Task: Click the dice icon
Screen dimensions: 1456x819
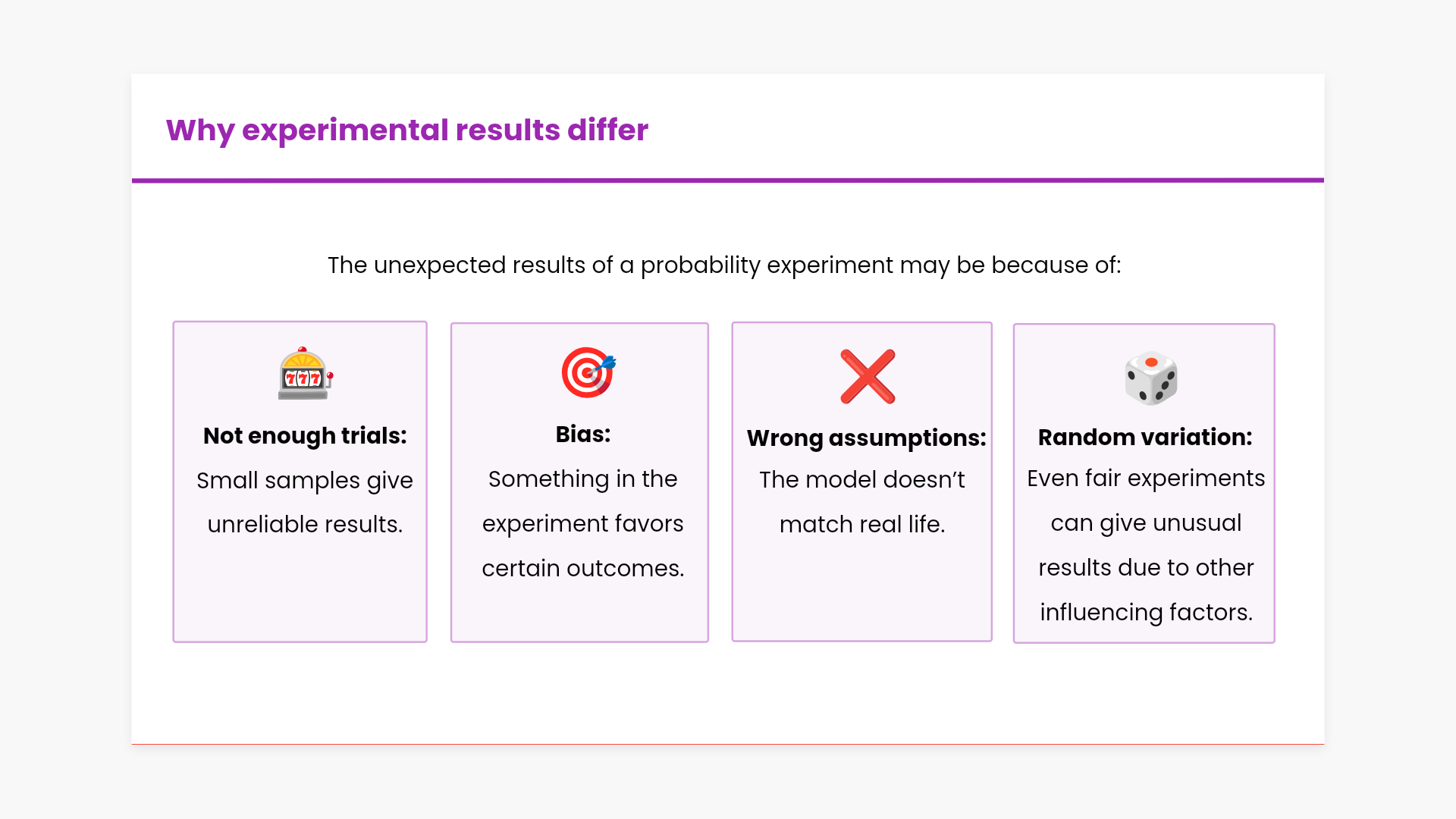Action: (x=1150, y=378)
